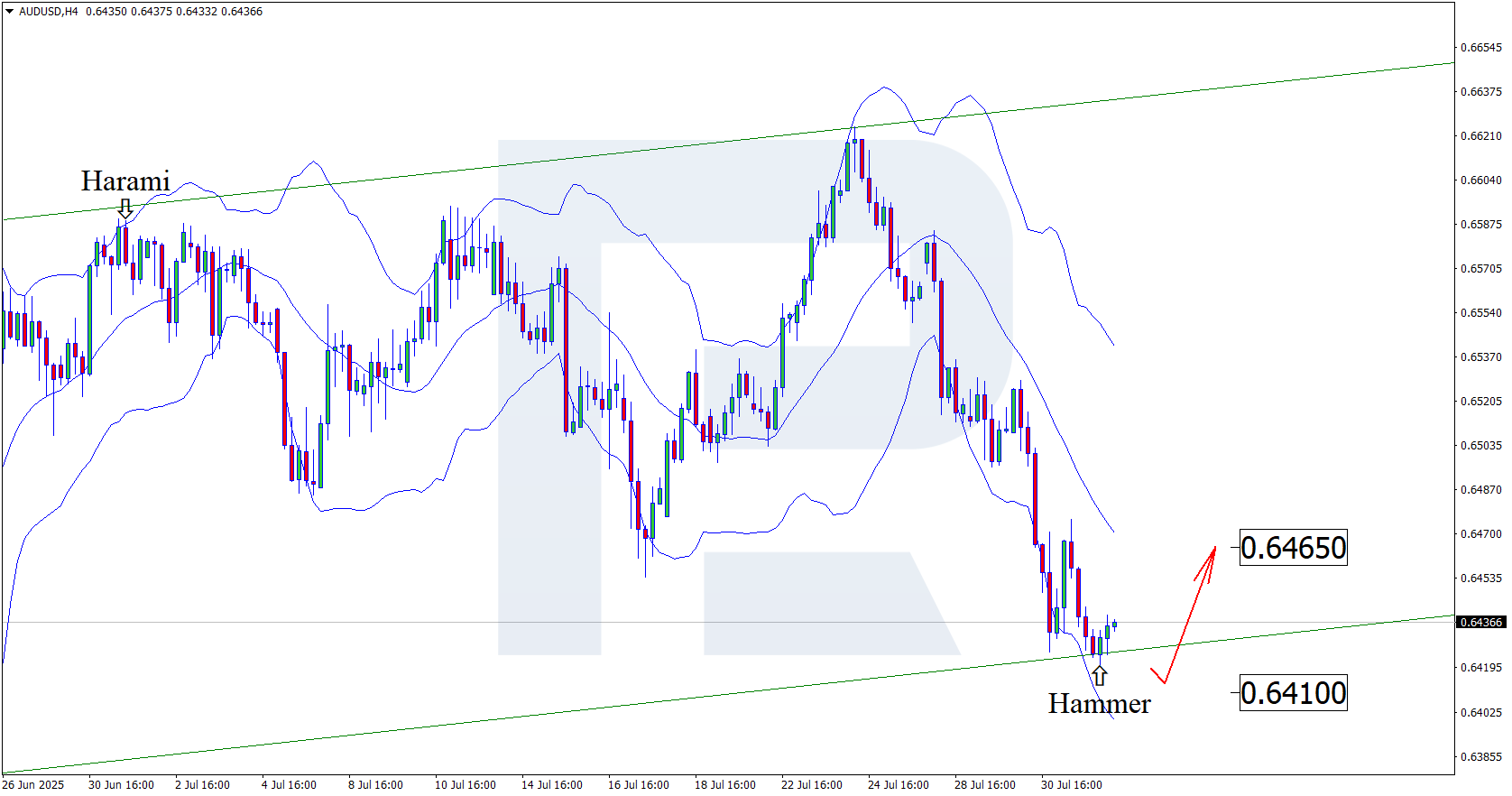
Task: Click the 0.65035 price axis label
Action: [x=1481, y=446]
